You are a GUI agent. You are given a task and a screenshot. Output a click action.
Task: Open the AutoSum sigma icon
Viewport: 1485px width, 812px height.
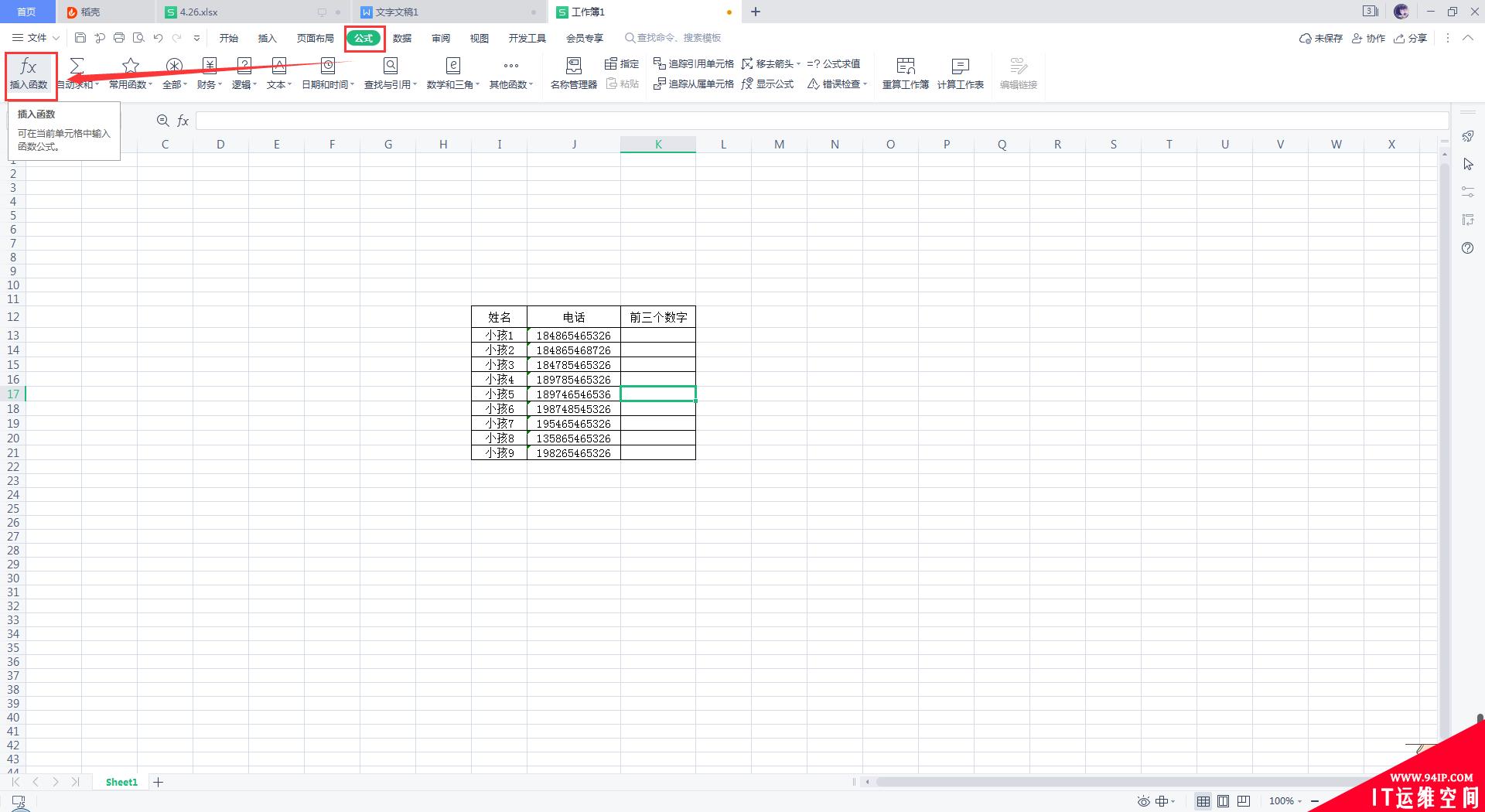pyautogui.click(x=77, y=66)
